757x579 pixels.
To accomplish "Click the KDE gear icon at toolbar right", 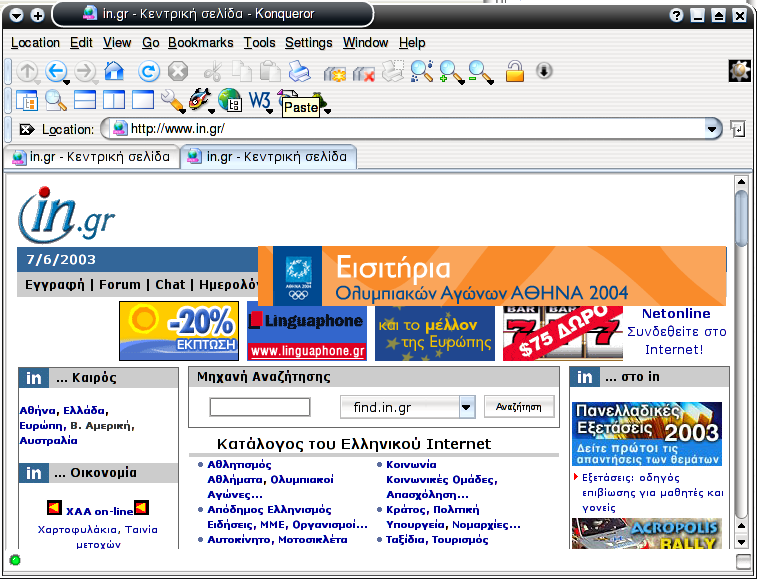I will pyautogui.click(x=740, y=71).
